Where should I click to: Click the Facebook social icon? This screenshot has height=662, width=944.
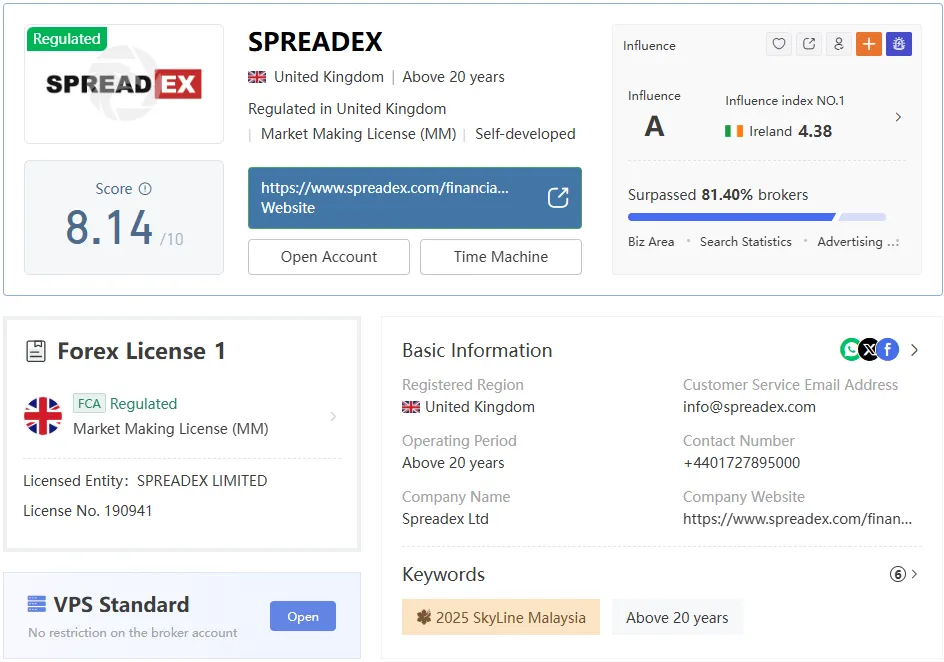point(887,349)
